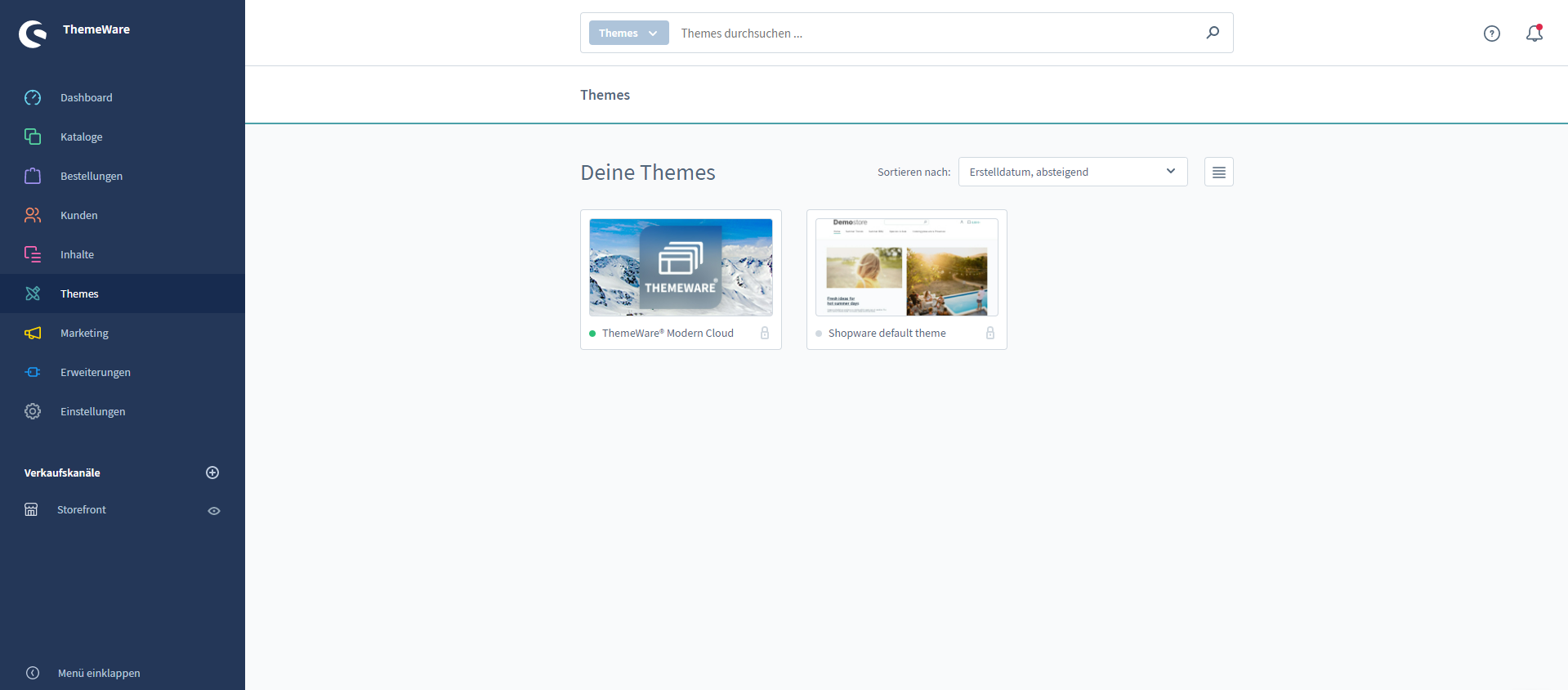Click the Inhalte layout icon
1568x690 pixels.
33,254
